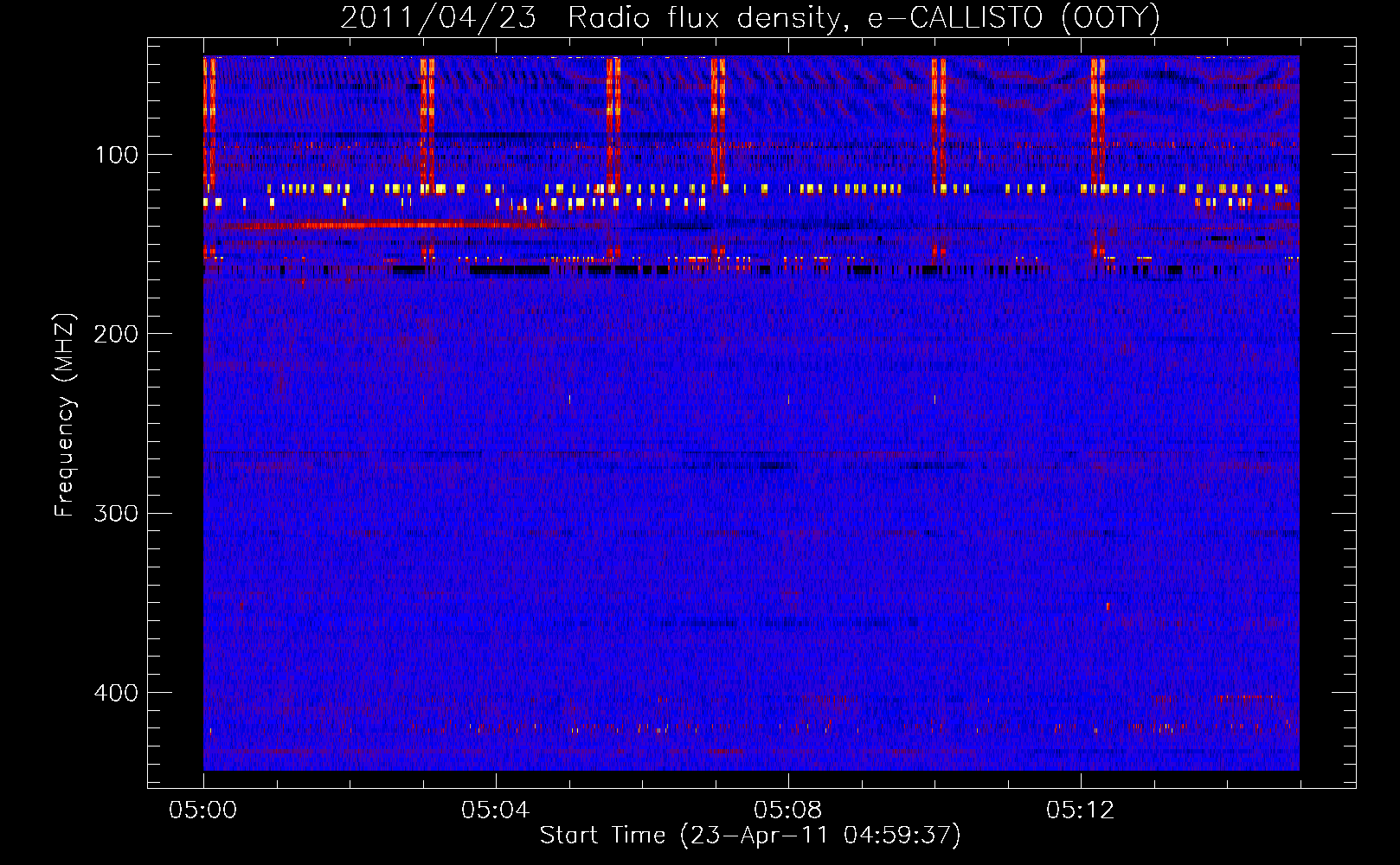Select the 400 frequency axis label
Image resolution: width=1400 pixels, height=865 pixels.
pyautogui.click(x=117, y=693)
